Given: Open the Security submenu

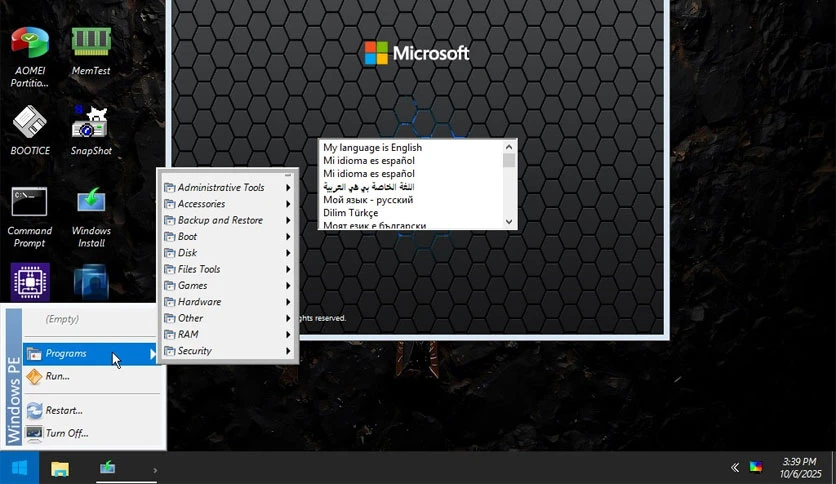Looking at the screenshot, I should [x=228, y=351].
